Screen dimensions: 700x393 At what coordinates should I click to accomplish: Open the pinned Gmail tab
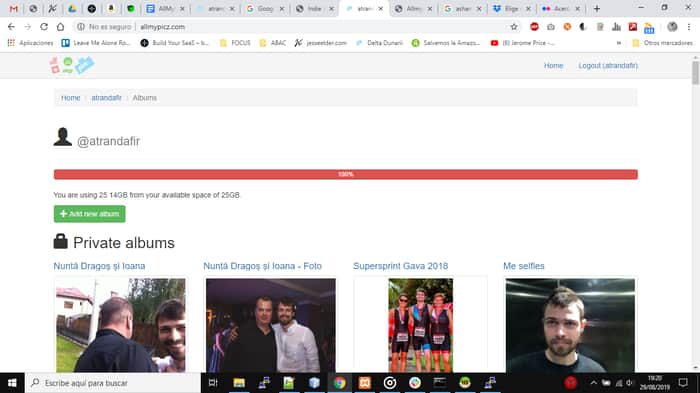click(x=14, y=8)
